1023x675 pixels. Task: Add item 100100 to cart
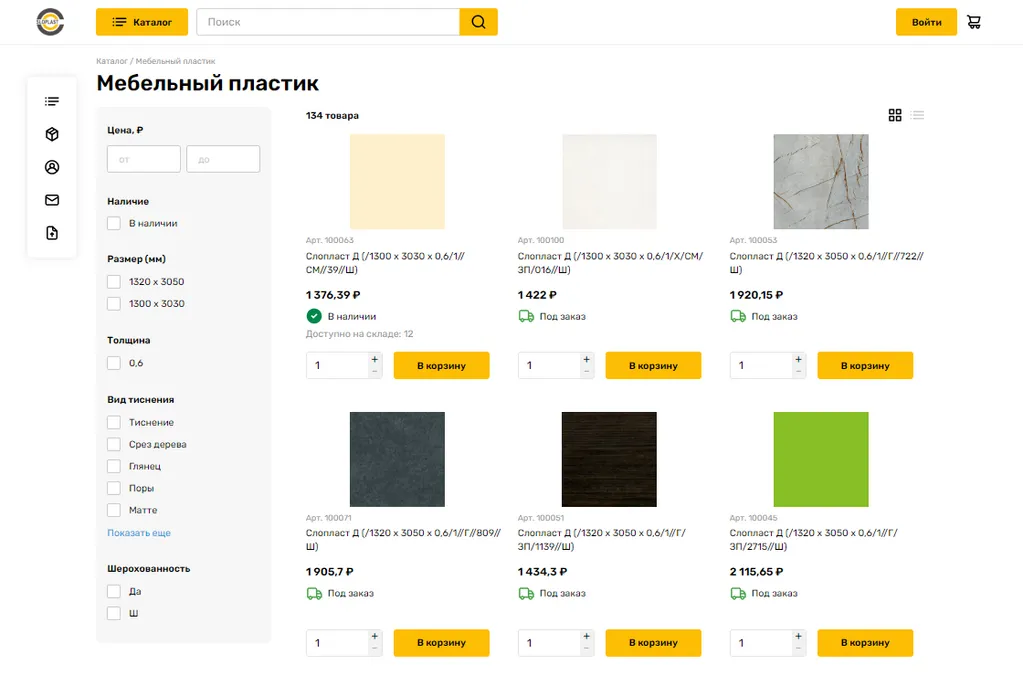pos(653,366)
